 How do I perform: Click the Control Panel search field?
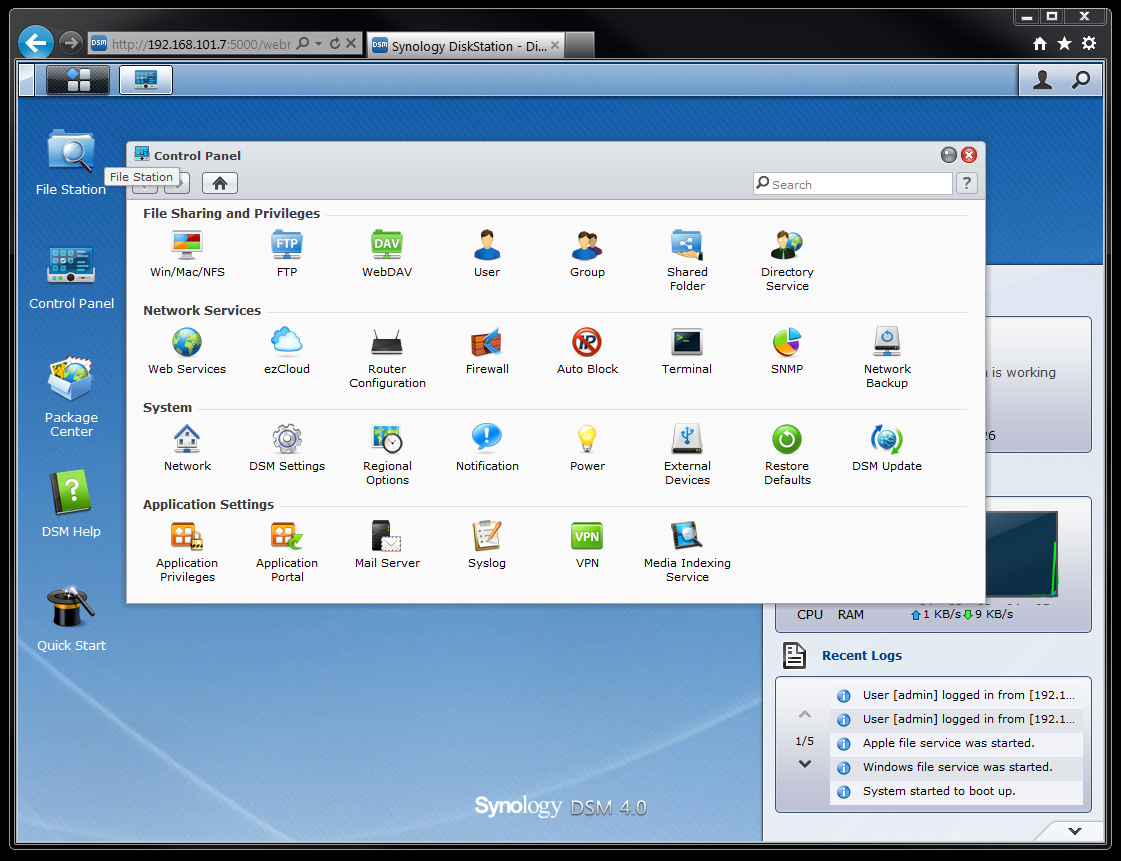pyautogui.click(x=853, y=184)
